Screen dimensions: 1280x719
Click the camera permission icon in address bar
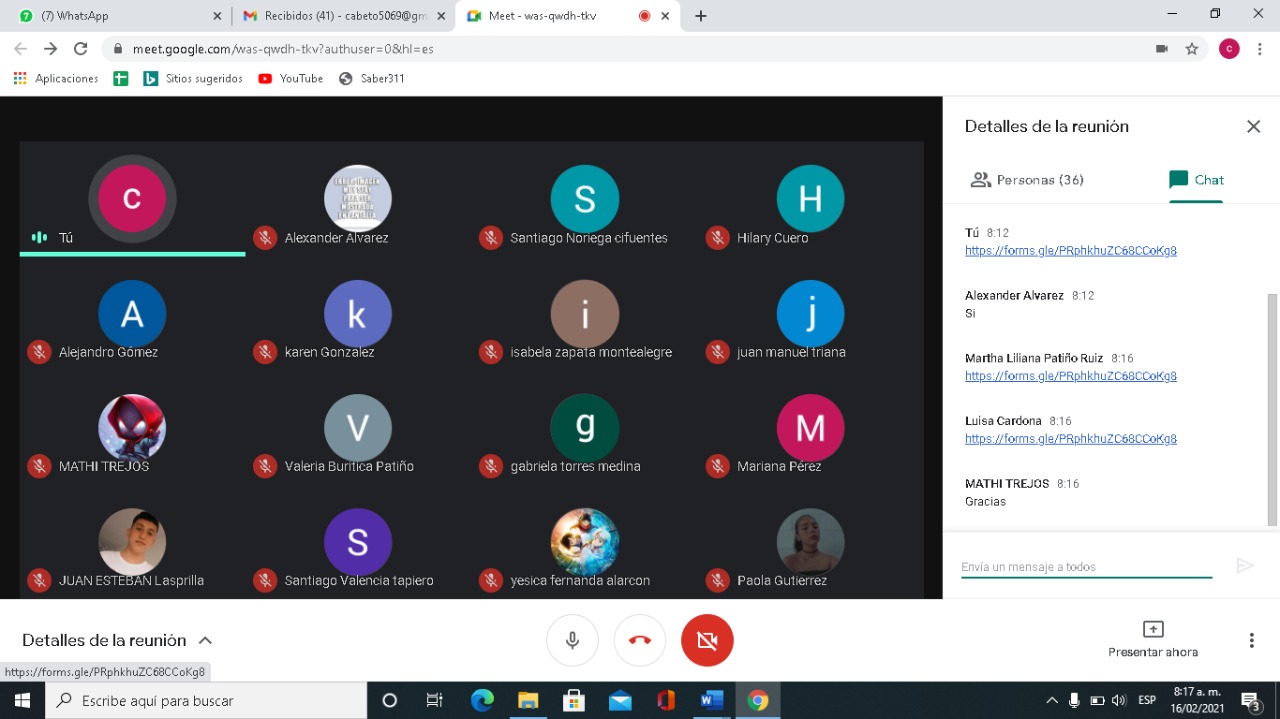(x=1161, y=48)
